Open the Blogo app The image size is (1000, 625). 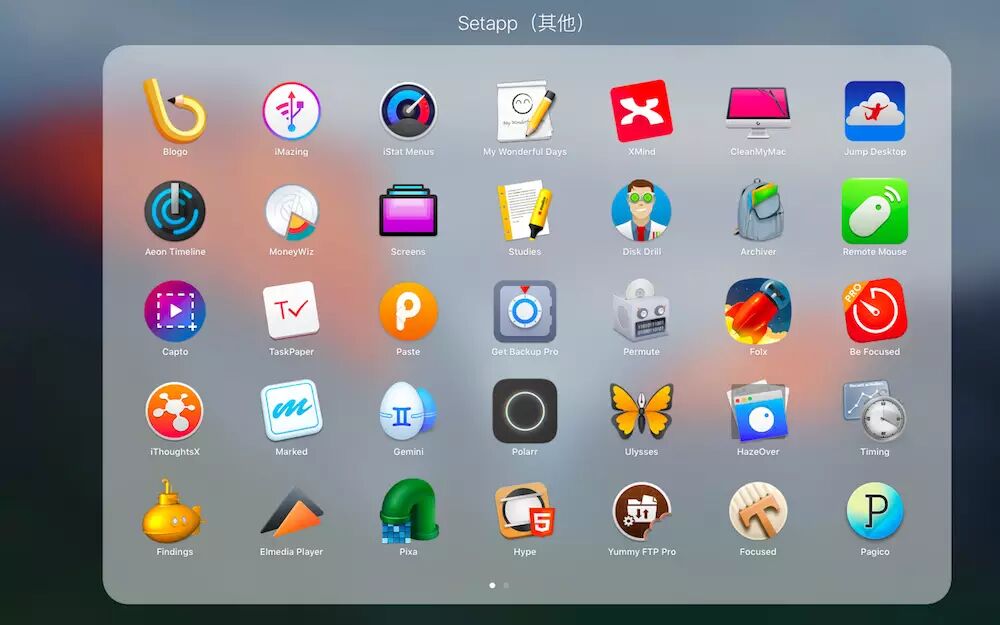pyautogui.click(x=175, y=111)
